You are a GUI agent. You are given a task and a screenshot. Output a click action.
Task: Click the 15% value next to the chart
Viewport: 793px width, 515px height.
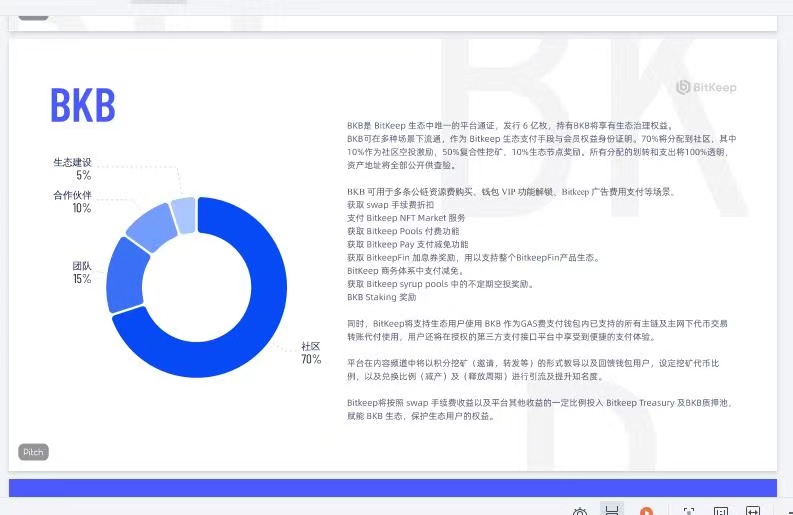82,279
